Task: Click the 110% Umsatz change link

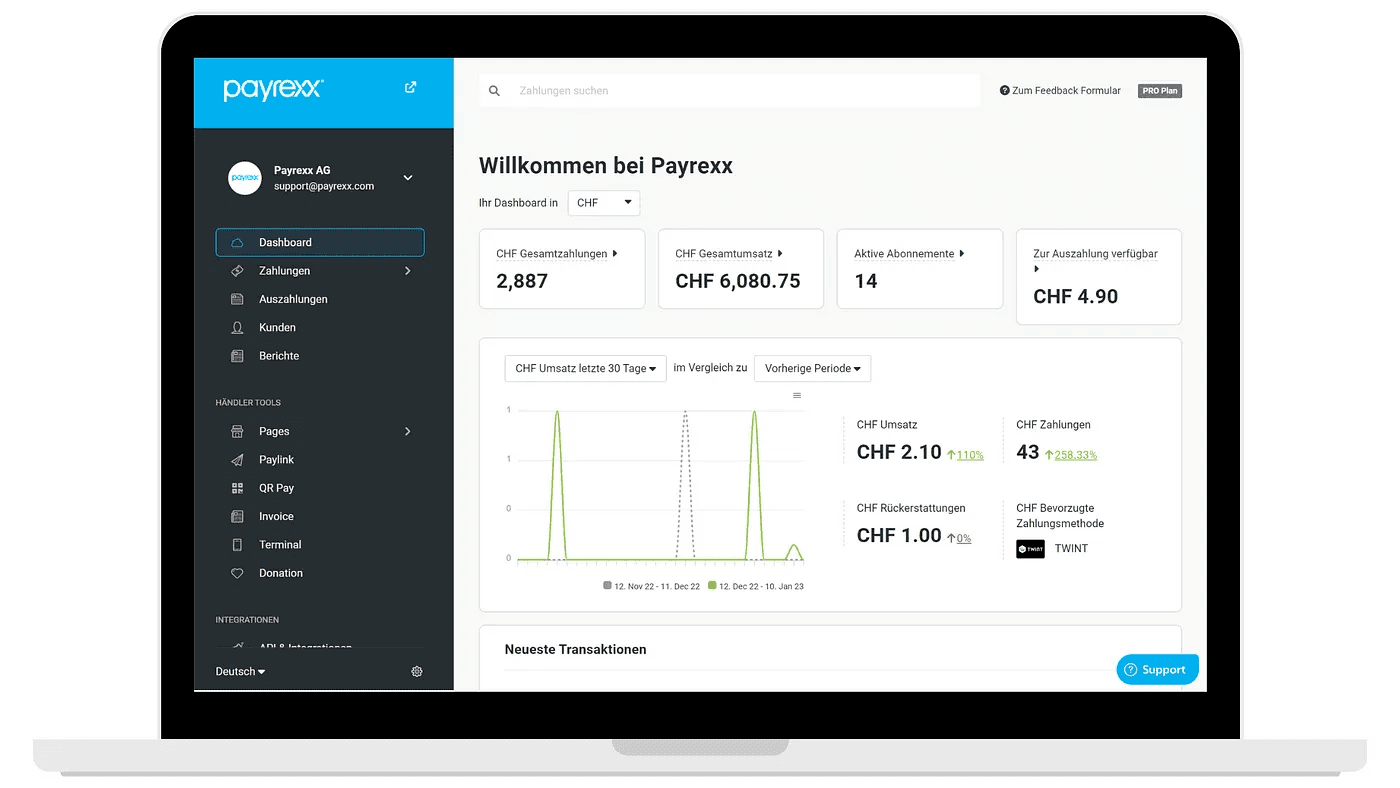Action: pyautogui.click(x=970, y=455)
